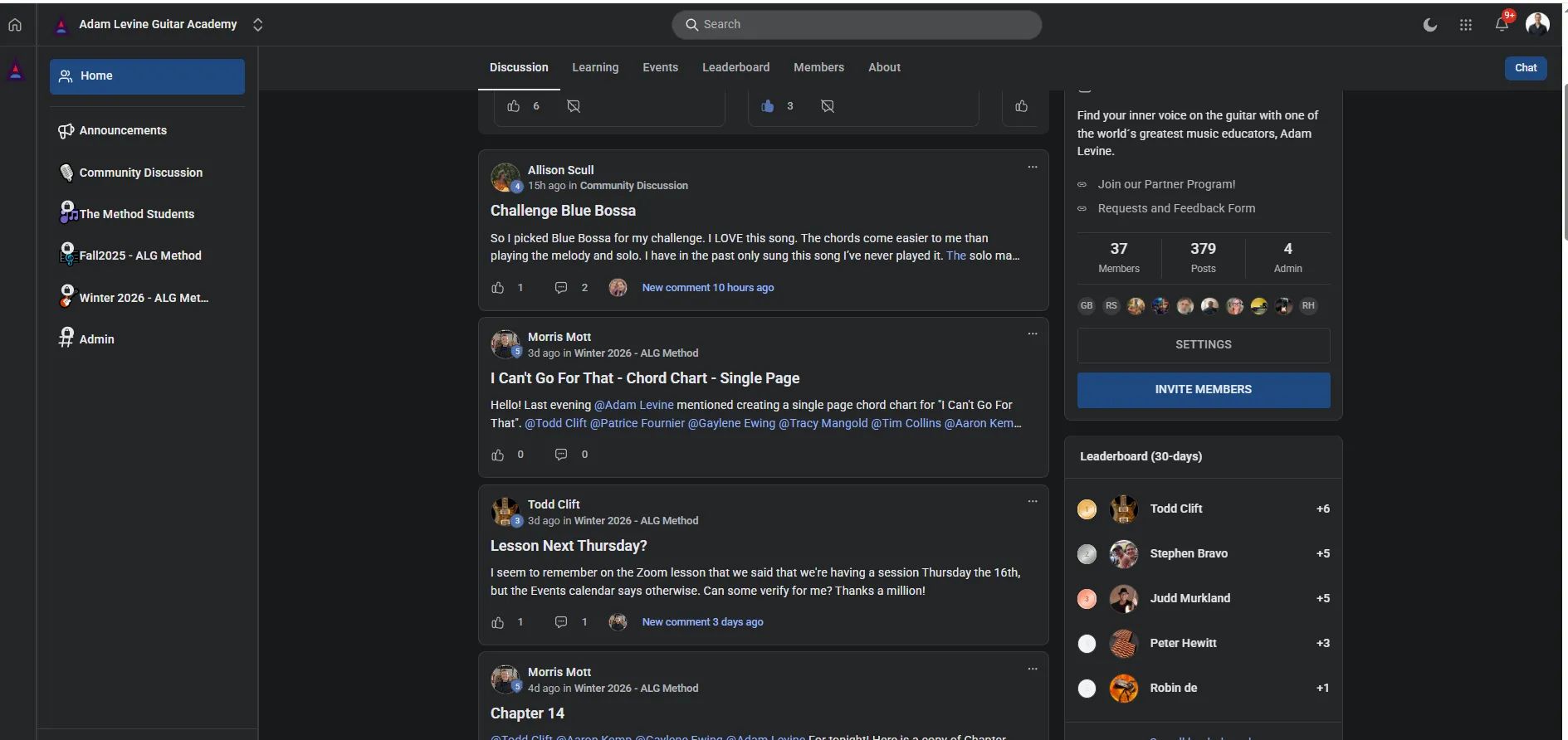The height and width of the screenshot is (740, 1568).
Task: Open the Chat button
Action: [x=1526, y=68]
